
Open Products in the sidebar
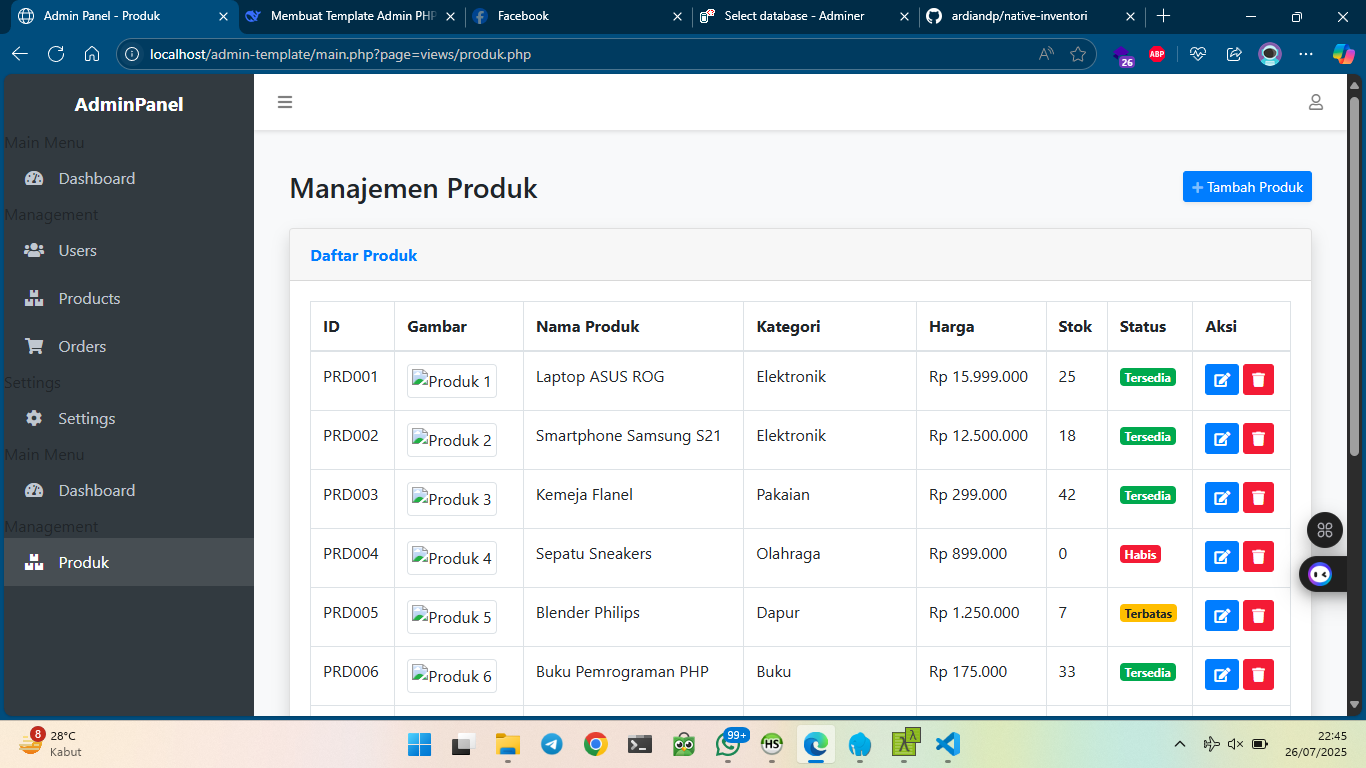click(x=127, y=298)
